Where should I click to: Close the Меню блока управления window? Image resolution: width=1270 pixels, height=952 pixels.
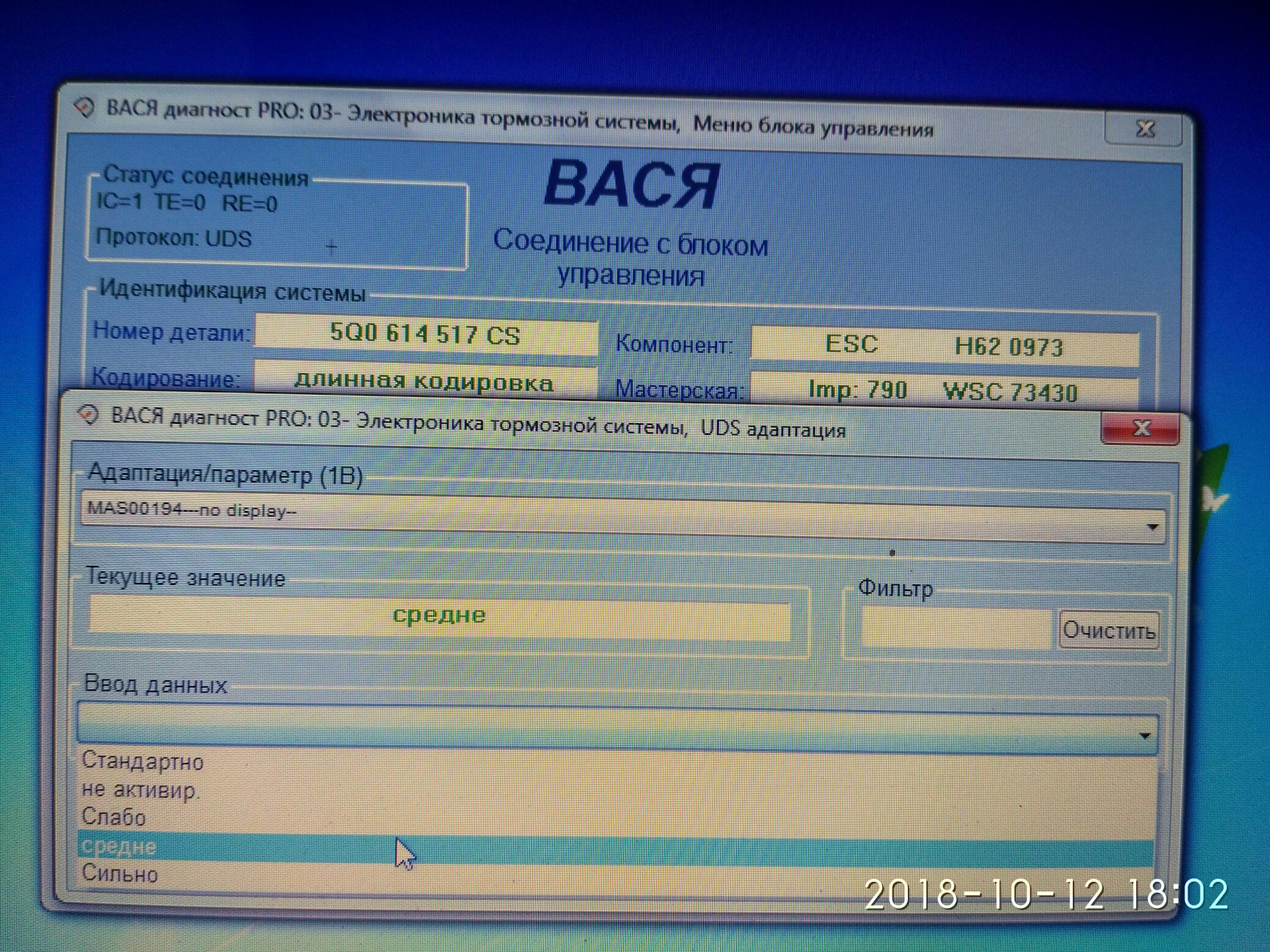pyautogui.click(x=1144, y=128)
